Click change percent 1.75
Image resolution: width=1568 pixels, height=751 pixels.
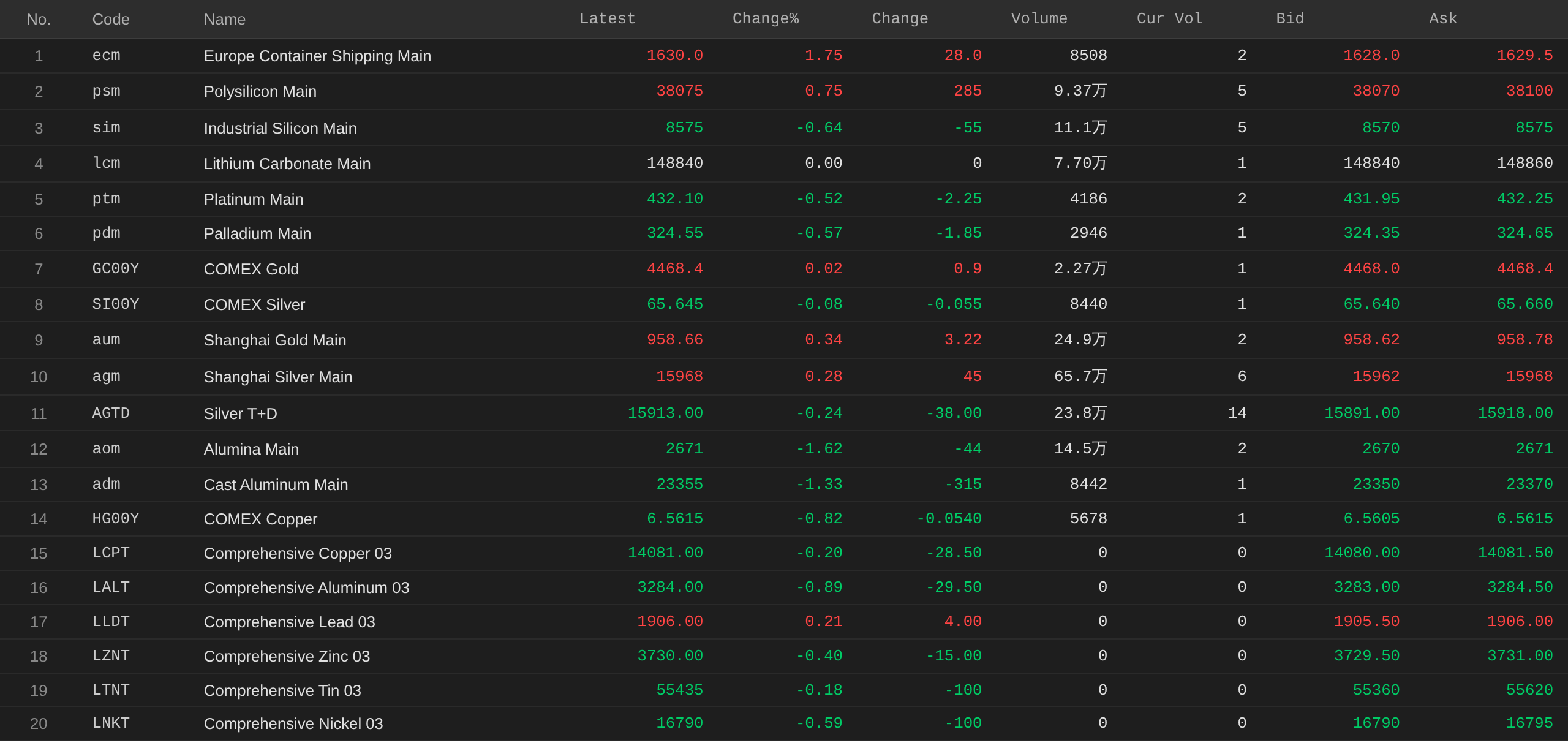click(x=824, y=56)
